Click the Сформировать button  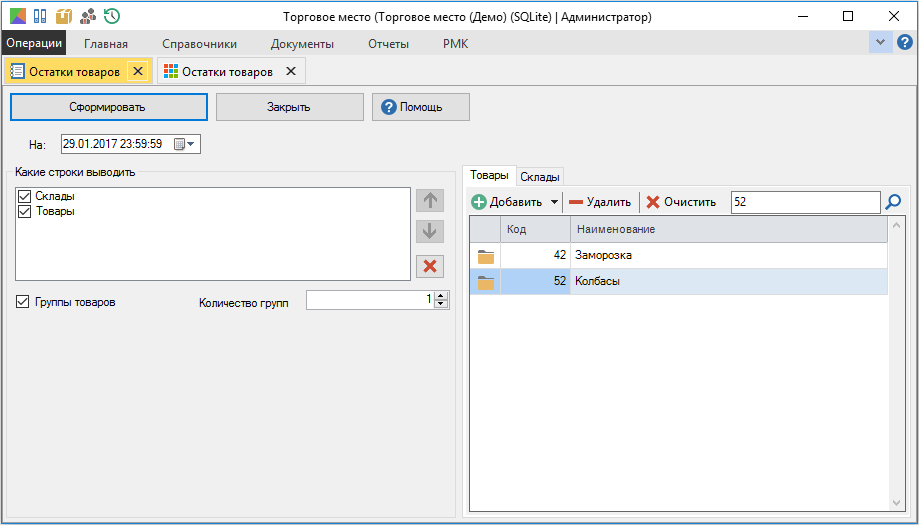point(108,107)
